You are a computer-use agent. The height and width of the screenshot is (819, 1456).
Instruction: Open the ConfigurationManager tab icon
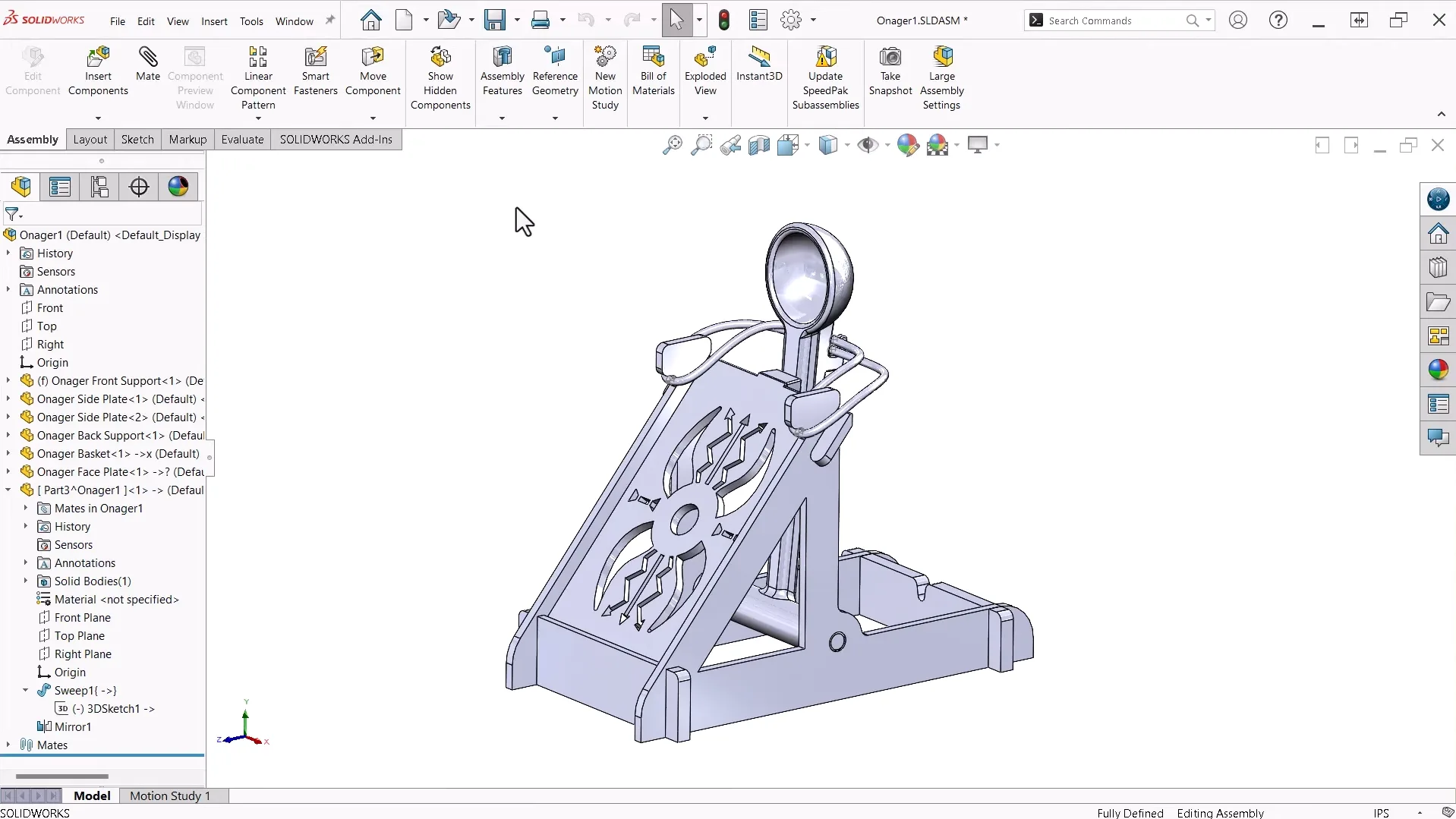coord(99,187)
